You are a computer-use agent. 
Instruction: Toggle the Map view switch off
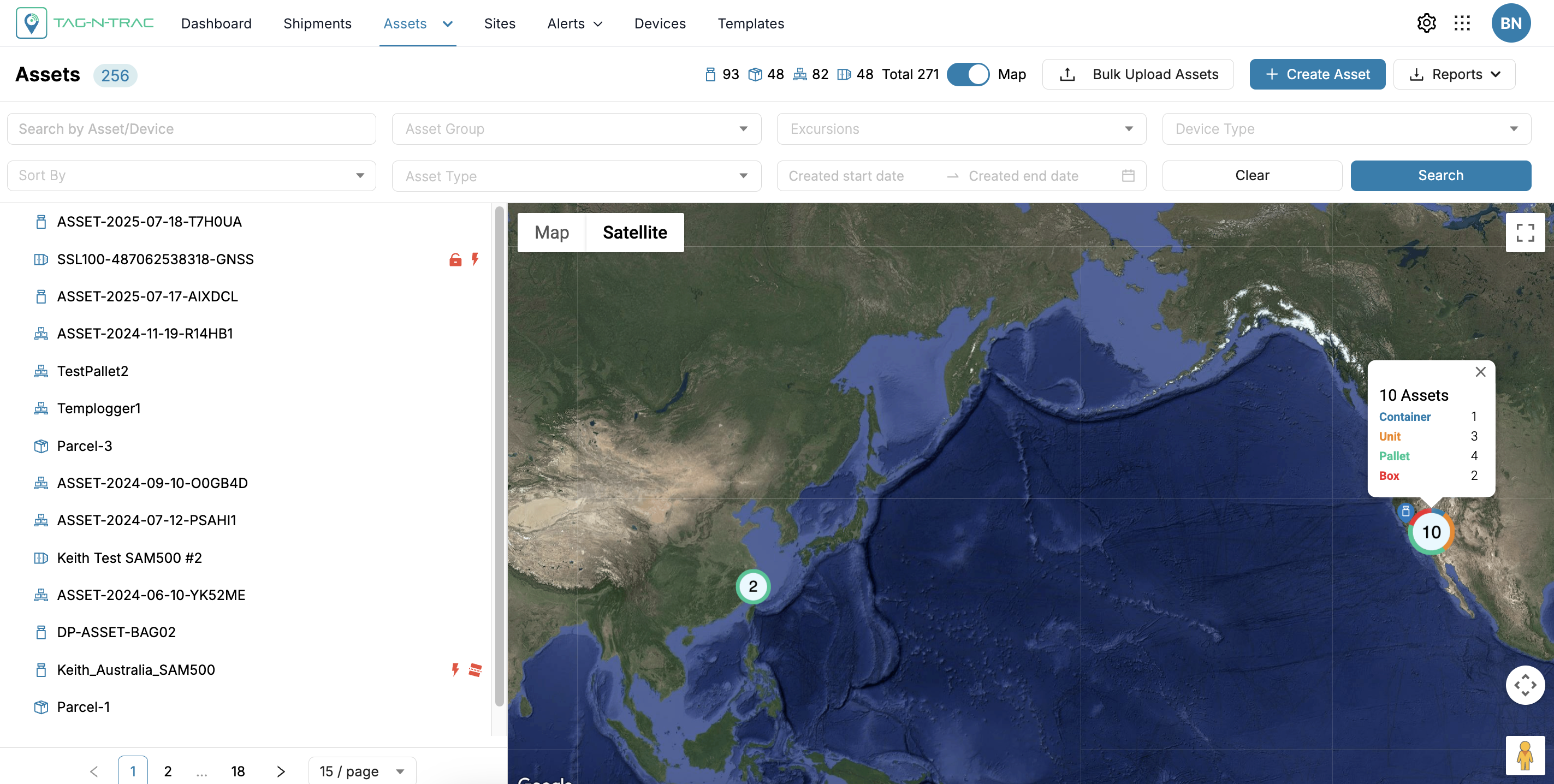pos(968,75)
